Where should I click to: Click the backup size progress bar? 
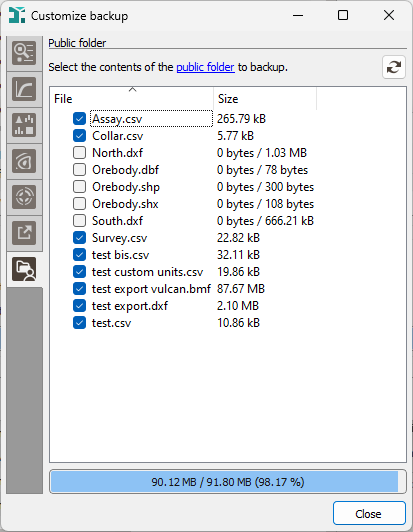(x=228, y=482)
